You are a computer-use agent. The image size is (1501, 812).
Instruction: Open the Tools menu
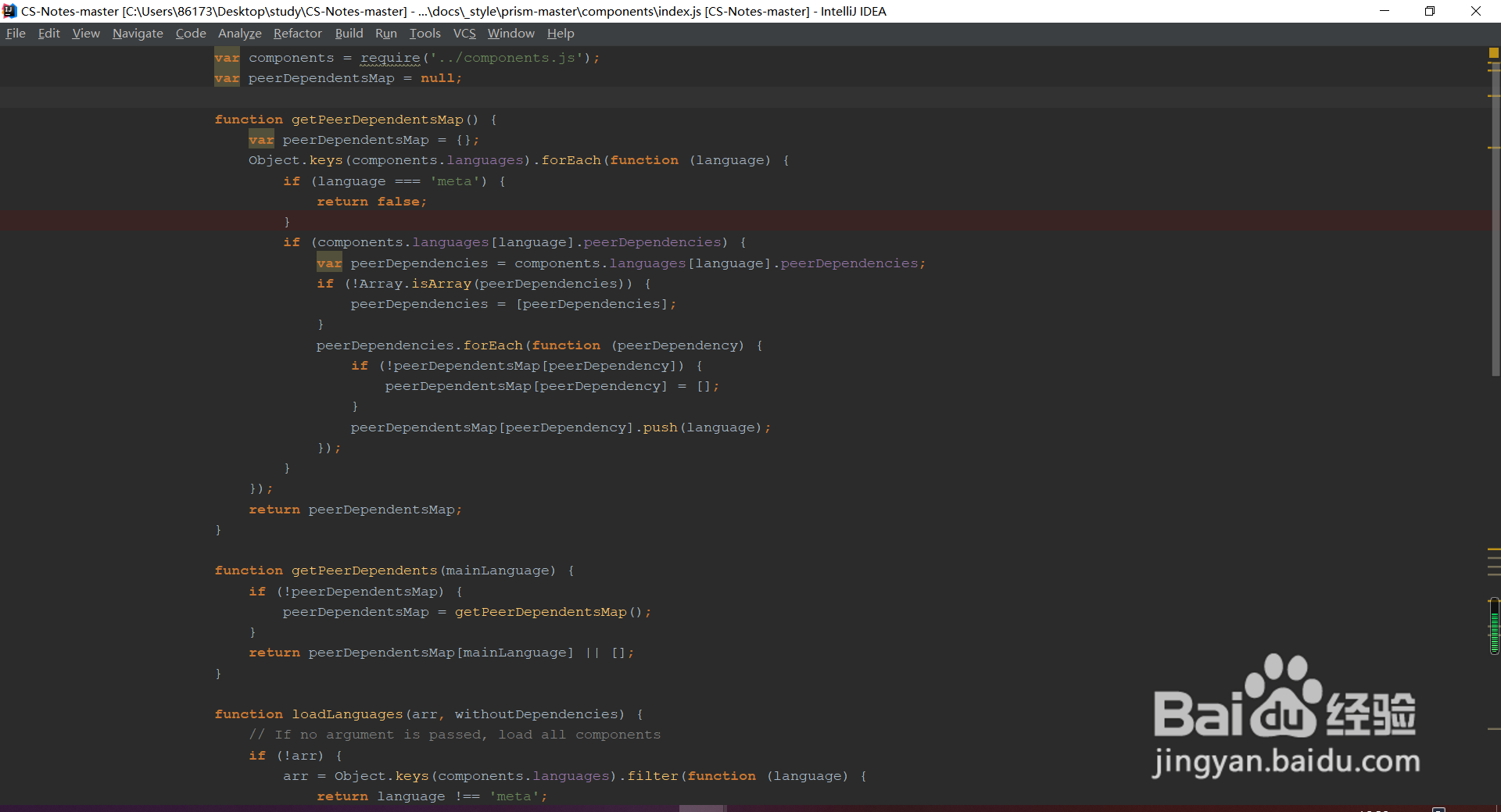click(x=425, y=34)
